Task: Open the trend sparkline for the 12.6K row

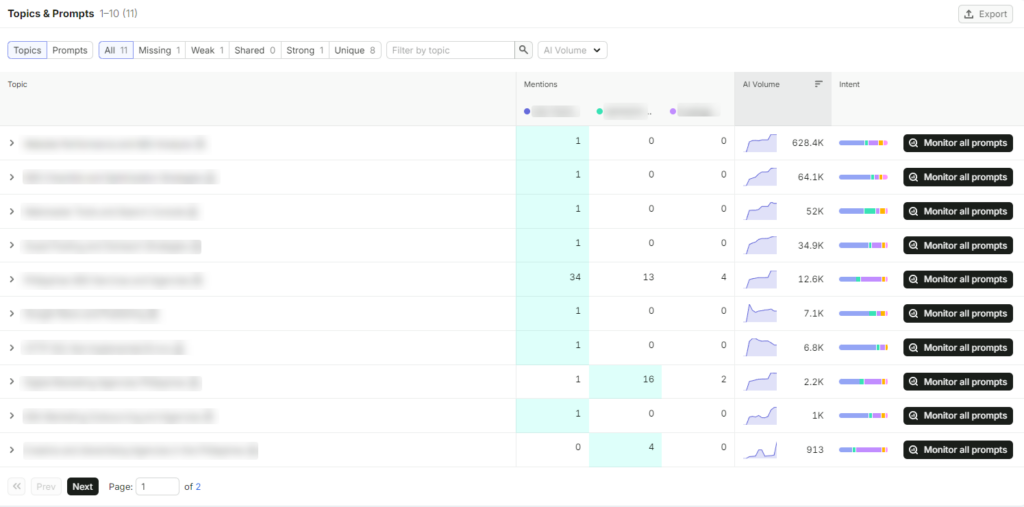Action: (761, 280)
